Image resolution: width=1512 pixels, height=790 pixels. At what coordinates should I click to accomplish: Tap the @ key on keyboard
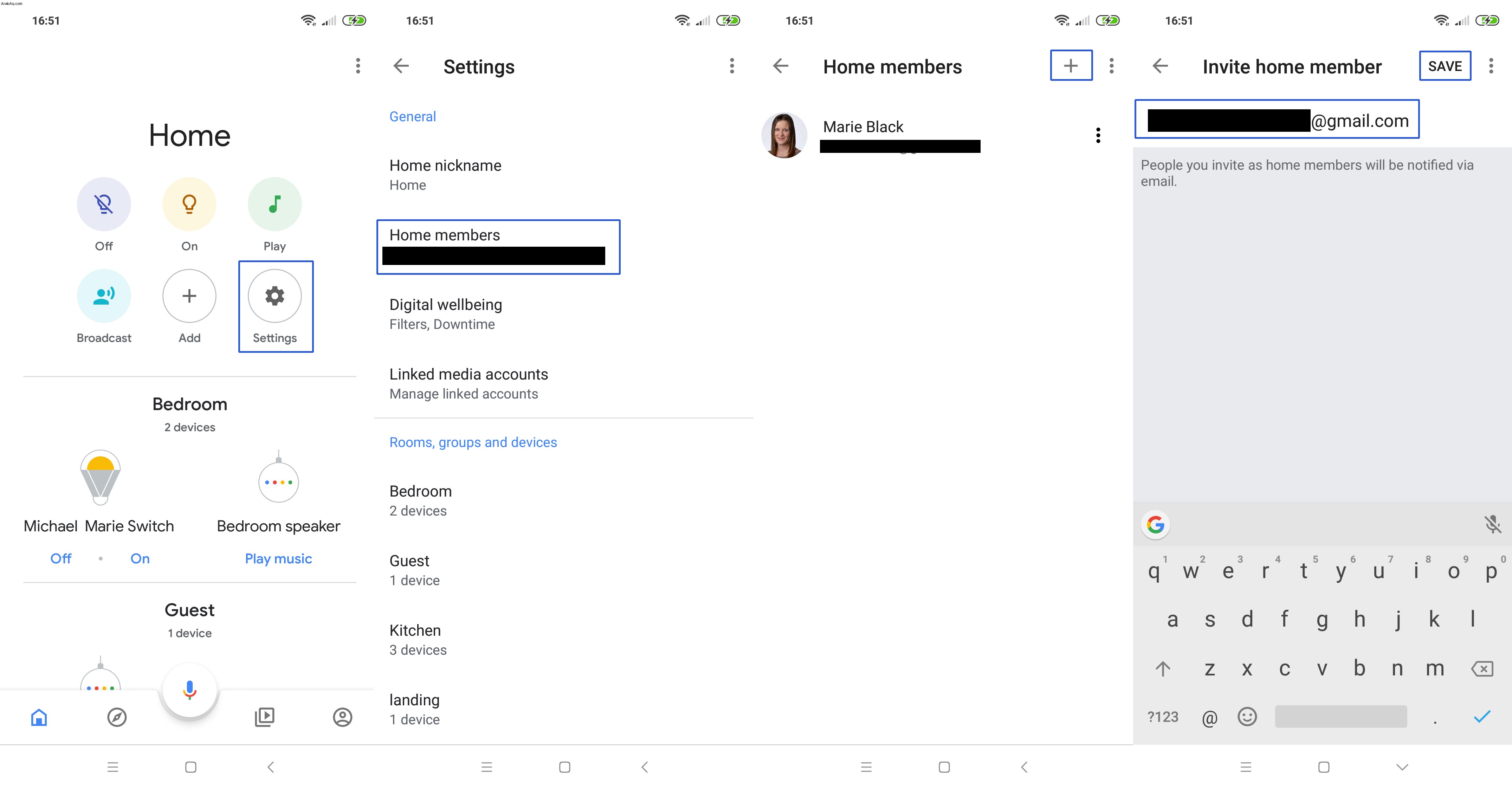pos(1209,717)
